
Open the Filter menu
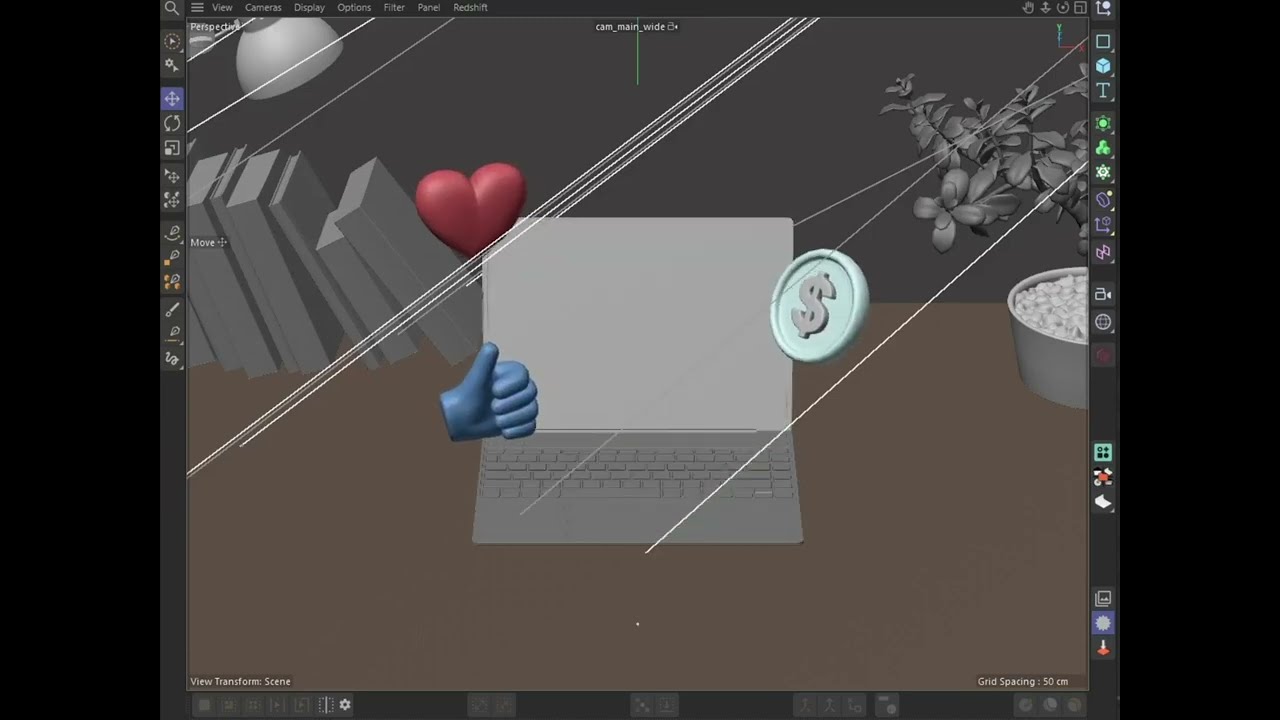[394, 7]
